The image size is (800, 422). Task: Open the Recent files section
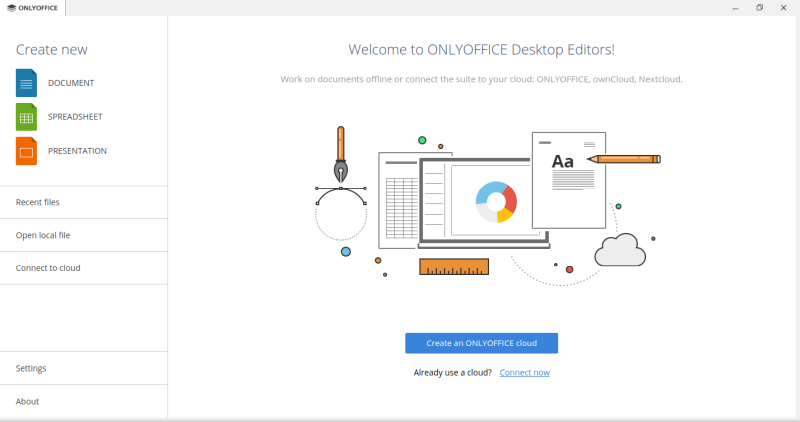click(x=38, y=202)
